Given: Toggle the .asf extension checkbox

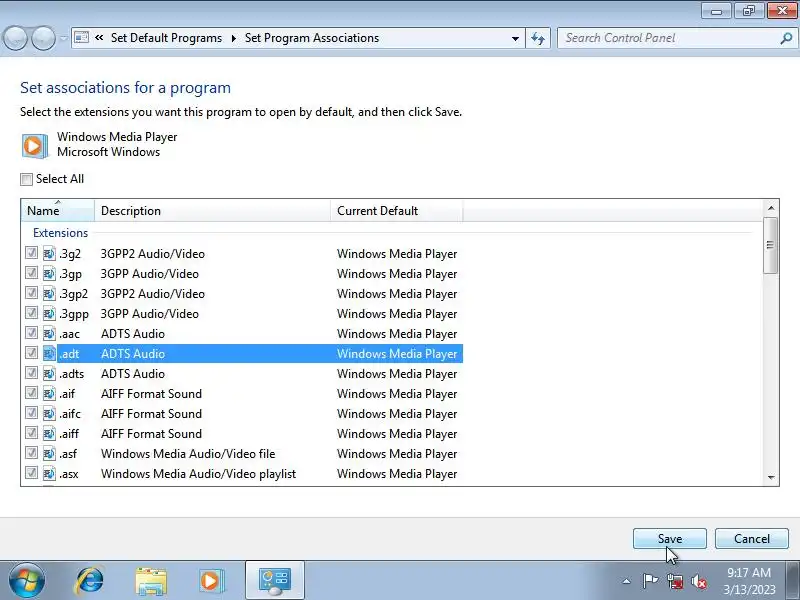Looking at the screenshot, I should (x=32, y=453).
